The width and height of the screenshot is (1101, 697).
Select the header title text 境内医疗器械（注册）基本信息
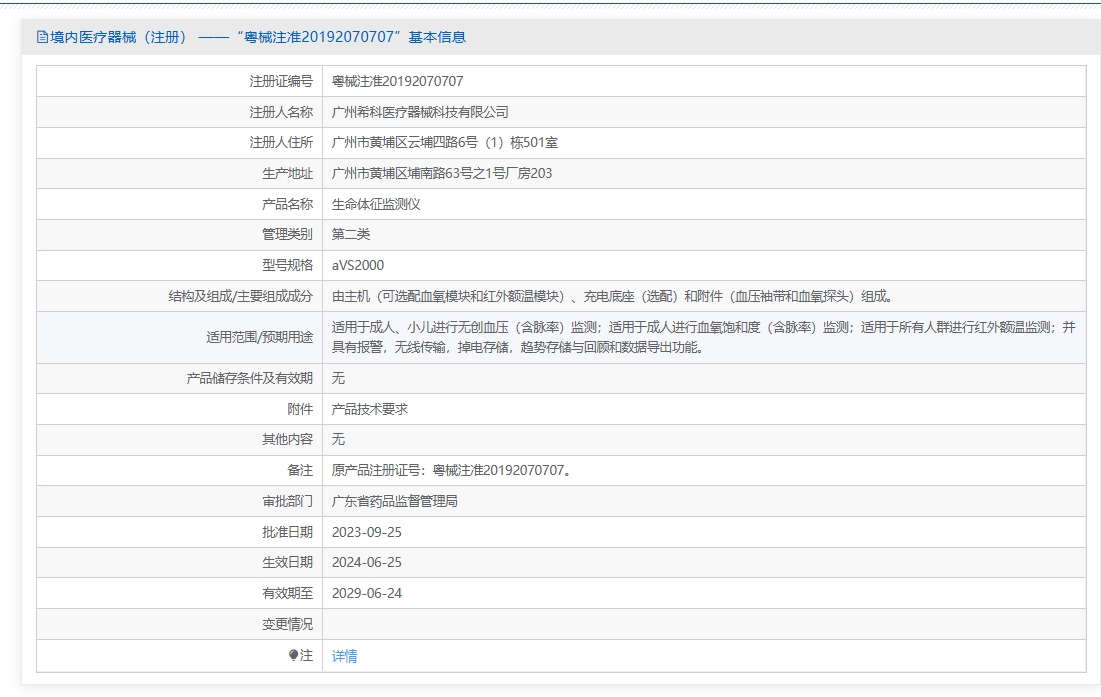coord(258,37)
